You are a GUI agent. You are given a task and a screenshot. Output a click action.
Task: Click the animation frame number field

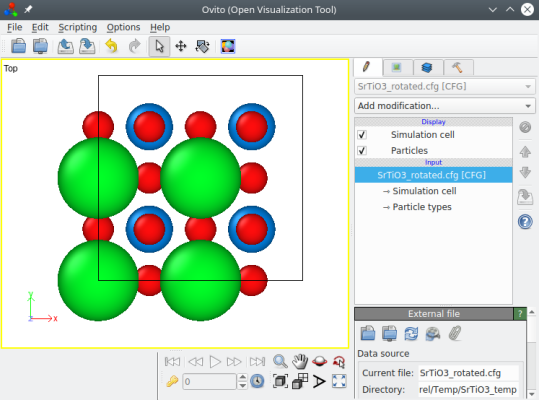click(x=209, y=381)
